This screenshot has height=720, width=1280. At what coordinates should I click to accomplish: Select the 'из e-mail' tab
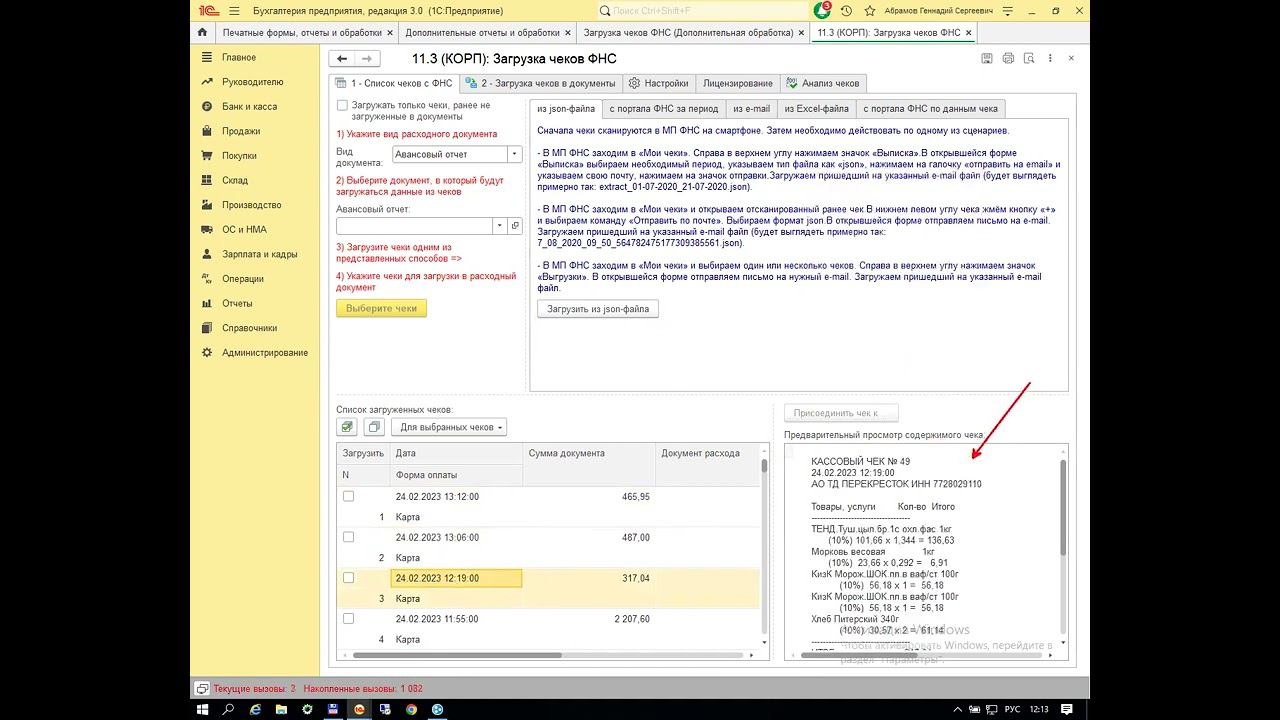point(751,108)
